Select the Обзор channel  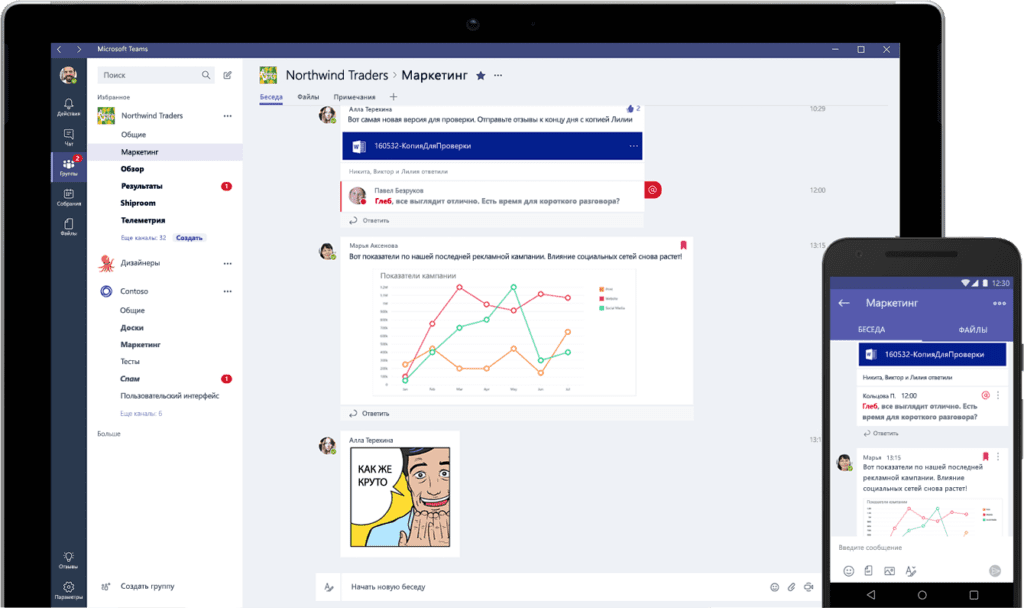(133, 168)
